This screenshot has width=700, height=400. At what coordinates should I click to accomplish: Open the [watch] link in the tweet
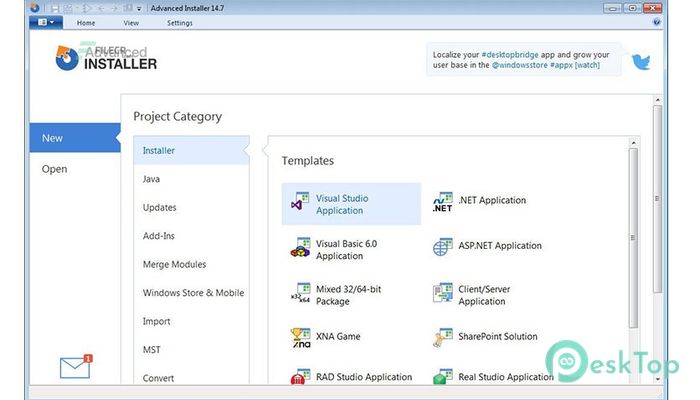[587, 65]
